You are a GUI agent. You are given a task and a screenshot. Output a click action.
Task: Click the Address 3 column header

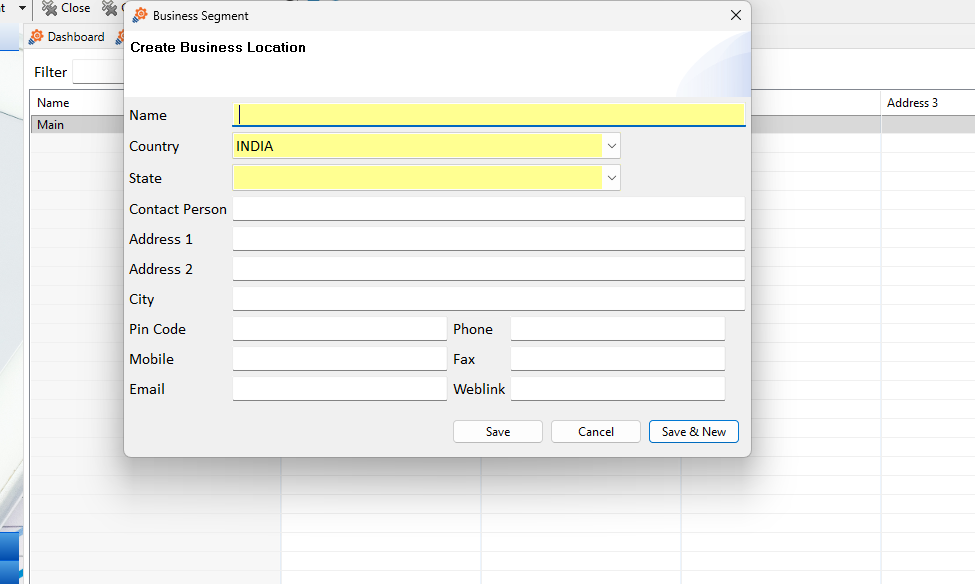(x=912, y=103)
